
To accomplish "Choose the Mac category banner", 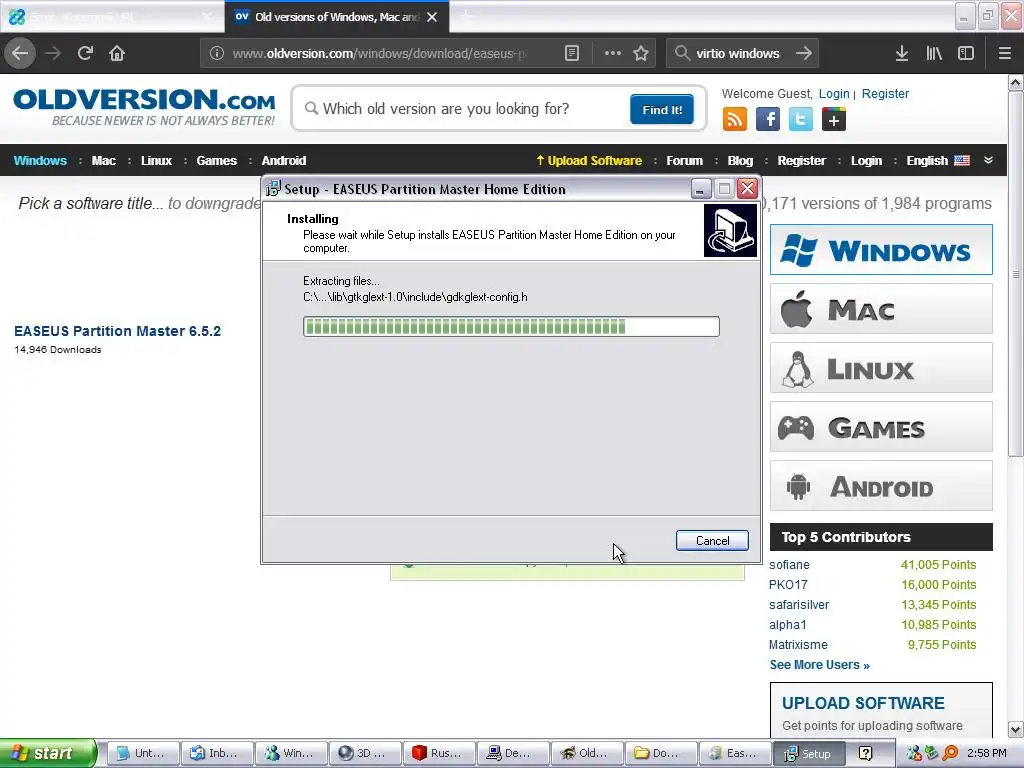I will pos(881,309).
